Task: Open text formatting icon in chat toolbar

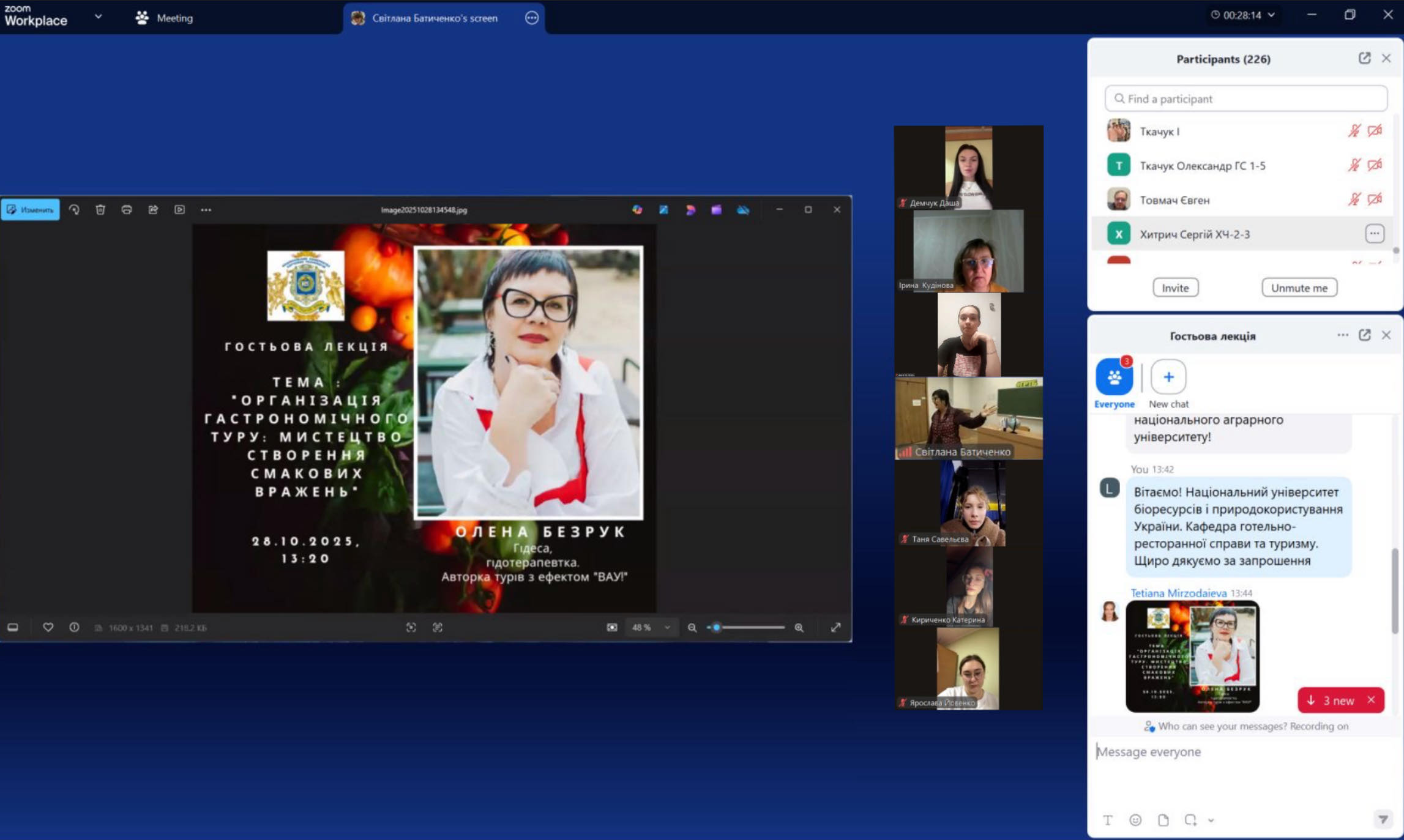Action: coord(1107,820)
